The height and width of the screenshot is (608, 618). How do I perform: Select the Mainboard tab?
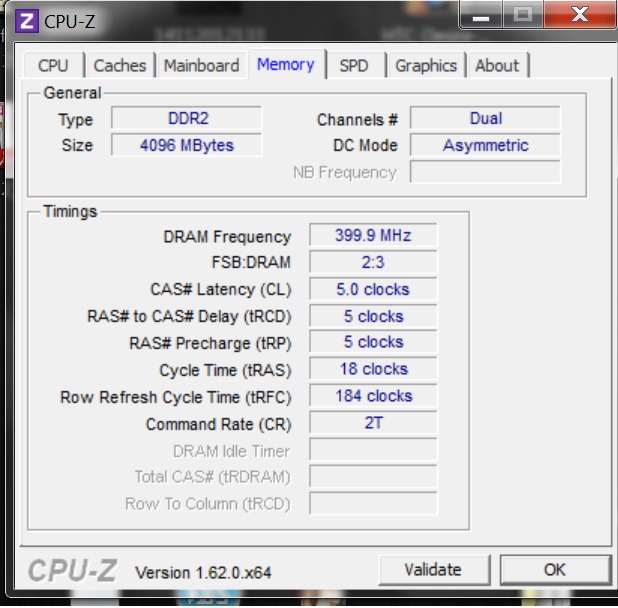point(201,65)
